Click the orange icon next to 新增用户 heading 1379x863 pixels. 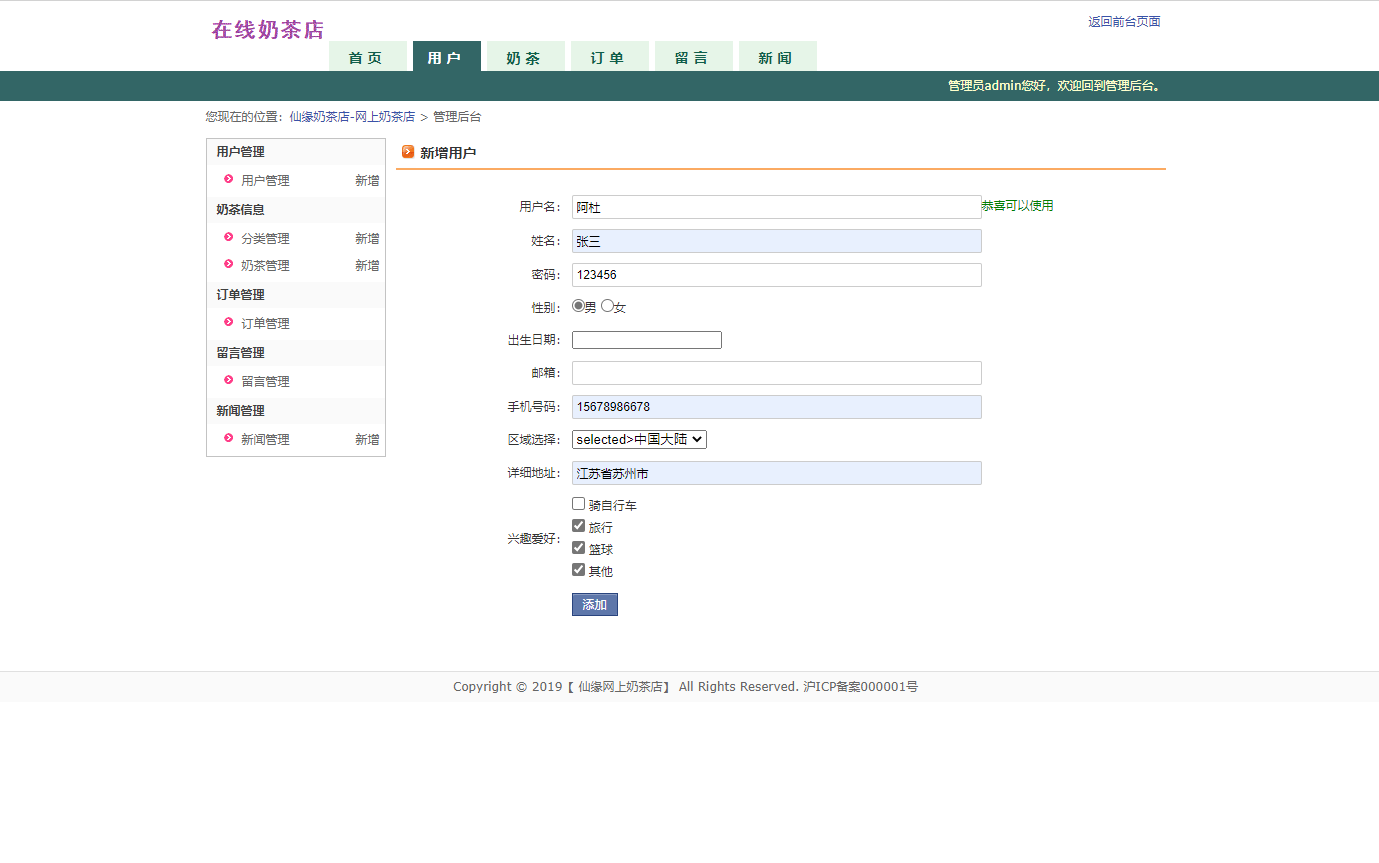(x=408, y=152)
